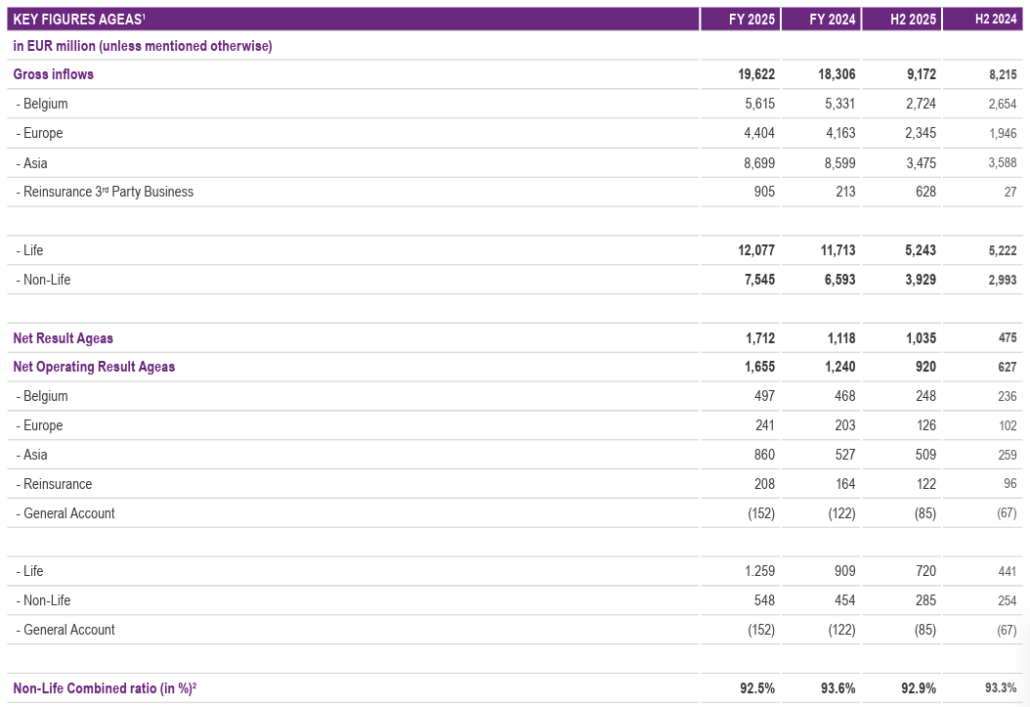The height and width of the screenshot is (707, 1030).
Task: Select Net Result FY 2025 value 1,712
Action: point(760,338)
